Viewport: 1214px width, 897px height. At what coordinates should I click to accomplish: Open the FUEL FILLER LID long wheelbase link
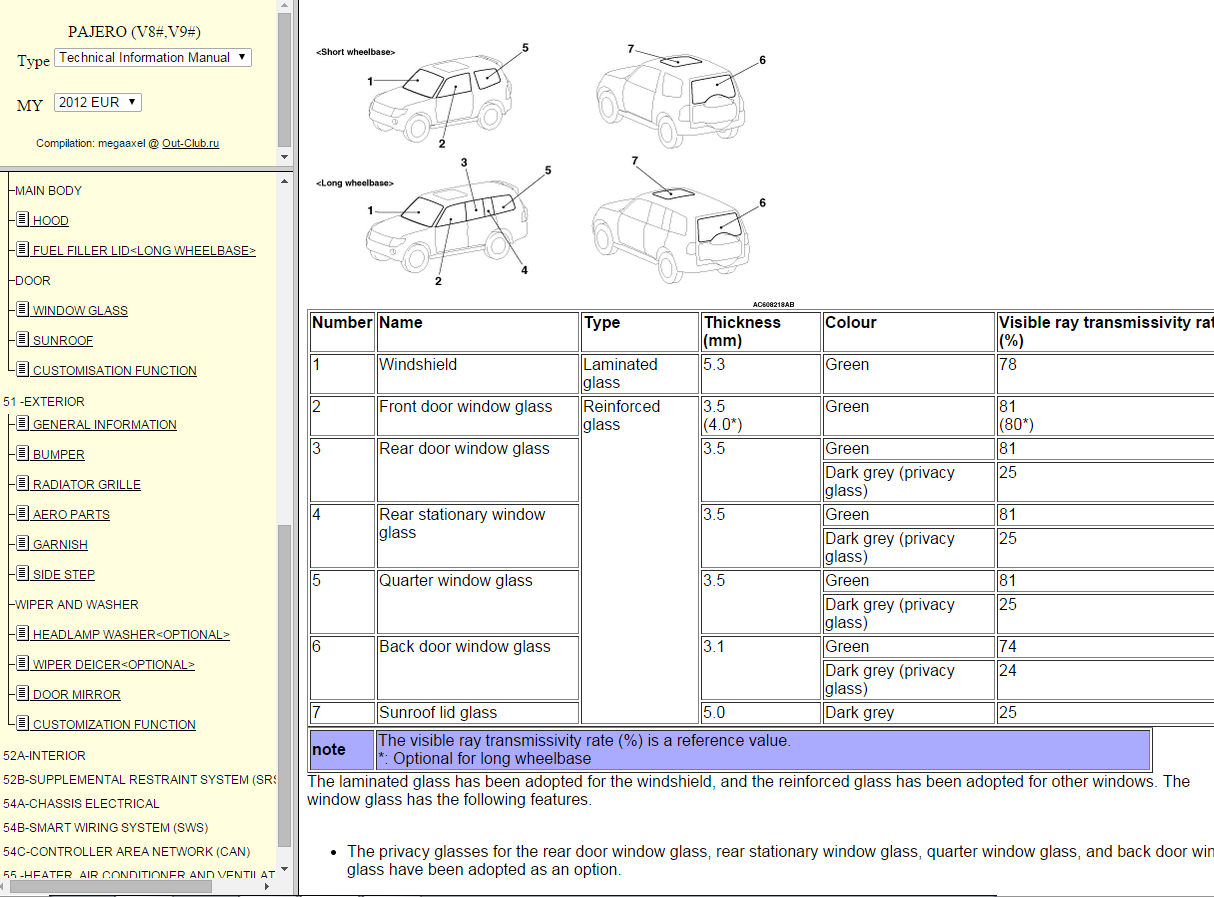point(144,251)
